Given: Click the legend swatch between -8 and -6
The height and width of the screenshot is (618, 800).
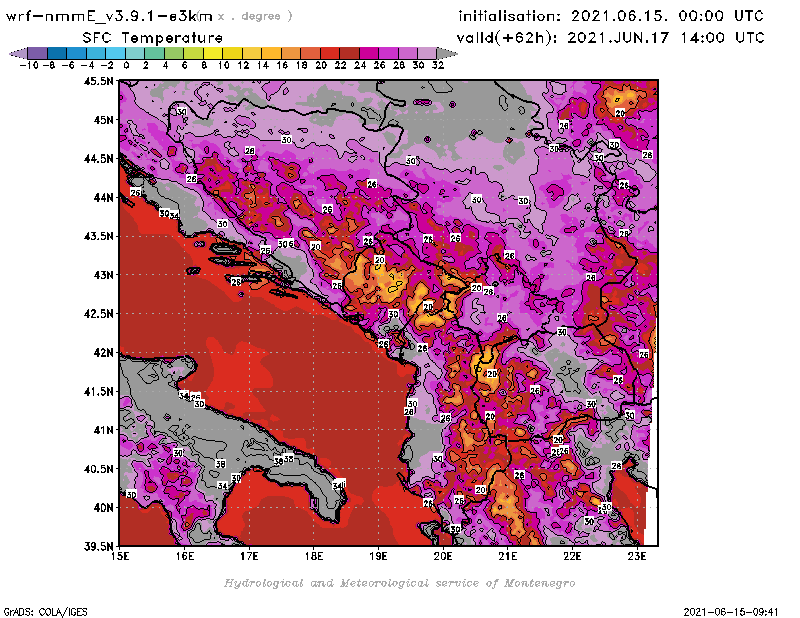Looking at the screenshot, I should click(x=57, y=53).
